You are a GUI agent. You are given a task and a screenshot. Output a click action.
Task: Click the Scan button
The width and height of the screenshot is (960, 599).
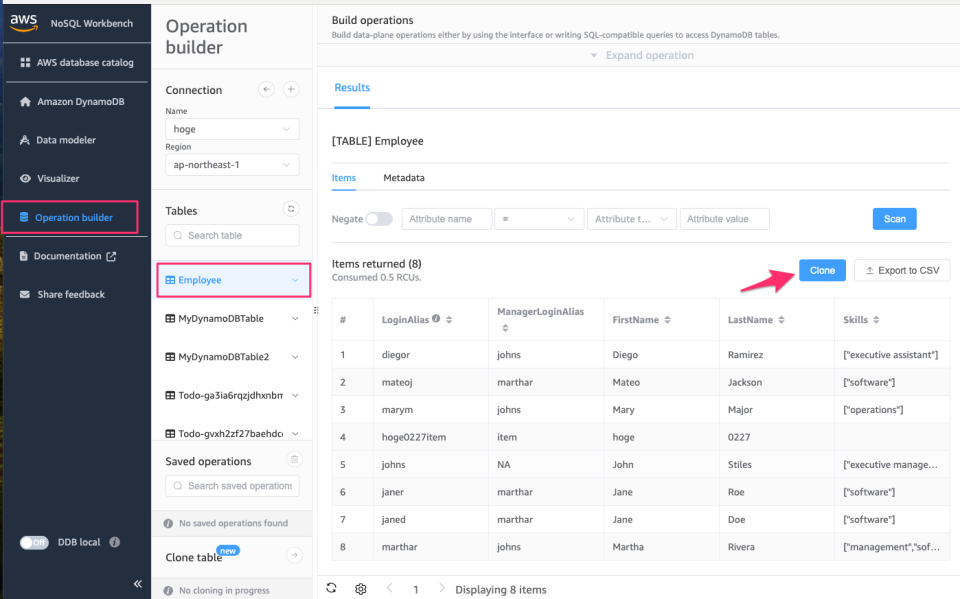(894, 219)
